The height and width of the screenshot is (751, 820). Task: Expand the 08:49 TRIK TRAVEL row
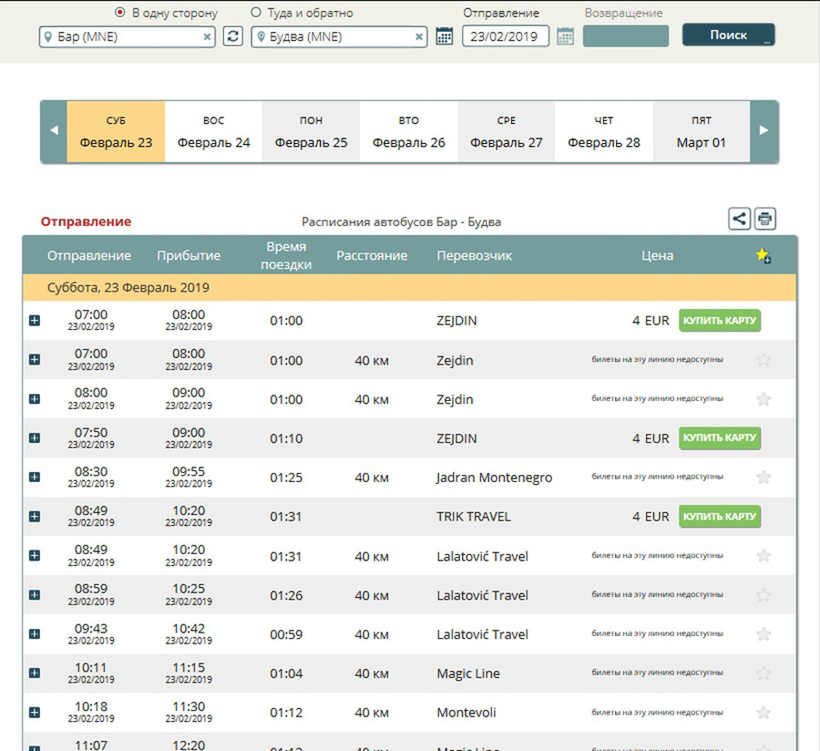pyautogui.click(x=35, y=517)
